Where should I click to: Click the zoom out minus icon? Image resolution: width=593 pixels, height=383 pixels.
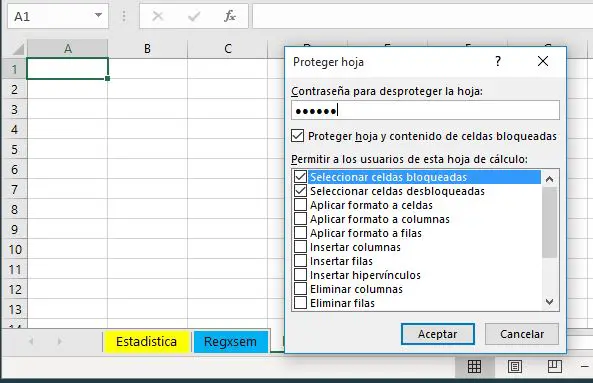click(585, 366)
